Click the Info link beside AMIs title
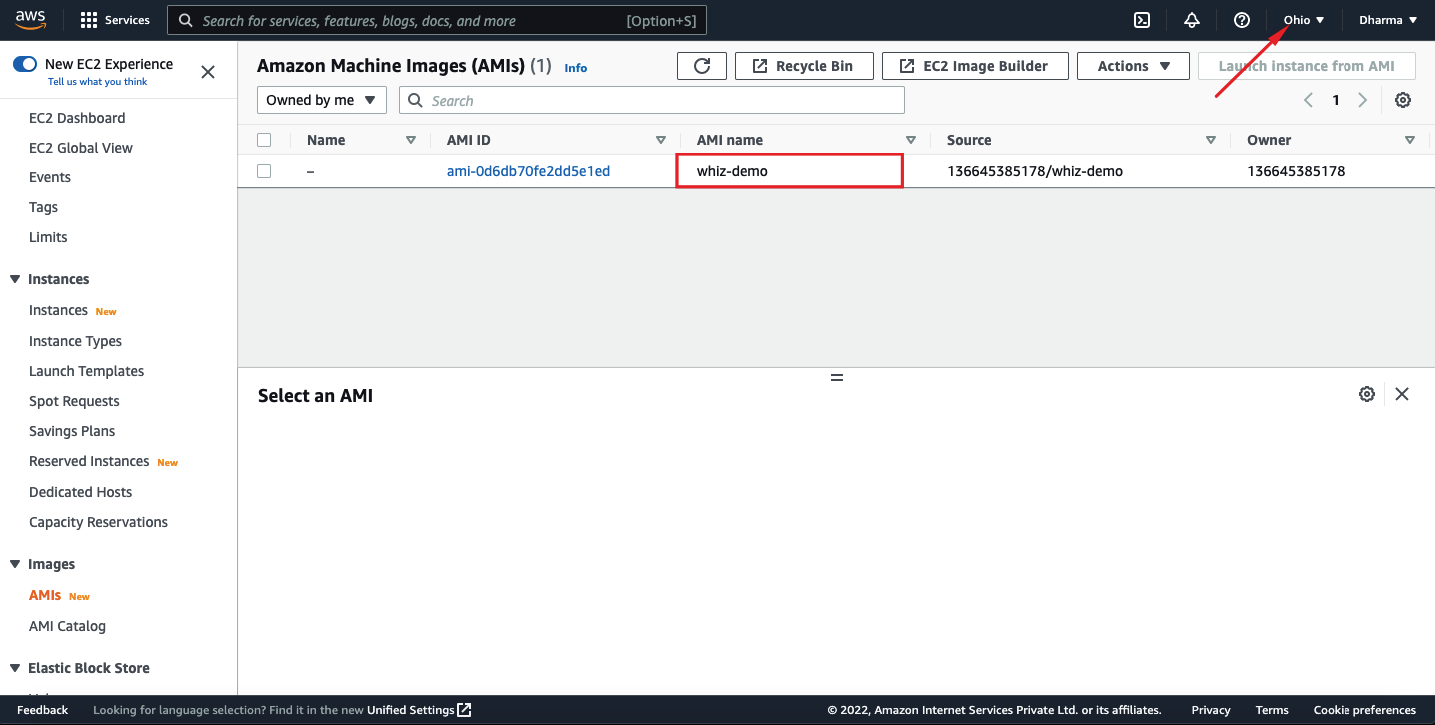Image resolution: width=1435 pixels, height=725 pixels. tap(575, 68)
